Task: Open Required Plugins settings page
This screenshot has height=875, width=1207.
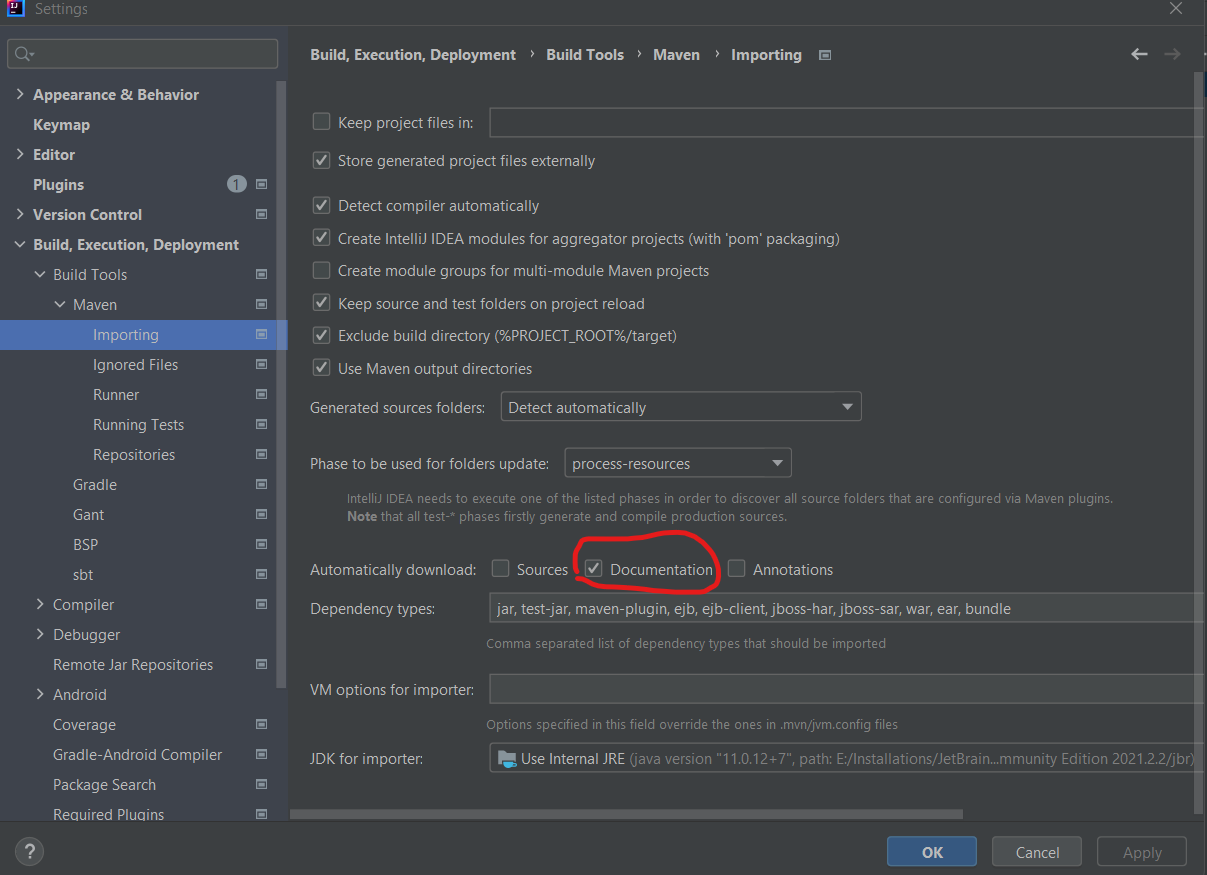Action: point(108,814)
